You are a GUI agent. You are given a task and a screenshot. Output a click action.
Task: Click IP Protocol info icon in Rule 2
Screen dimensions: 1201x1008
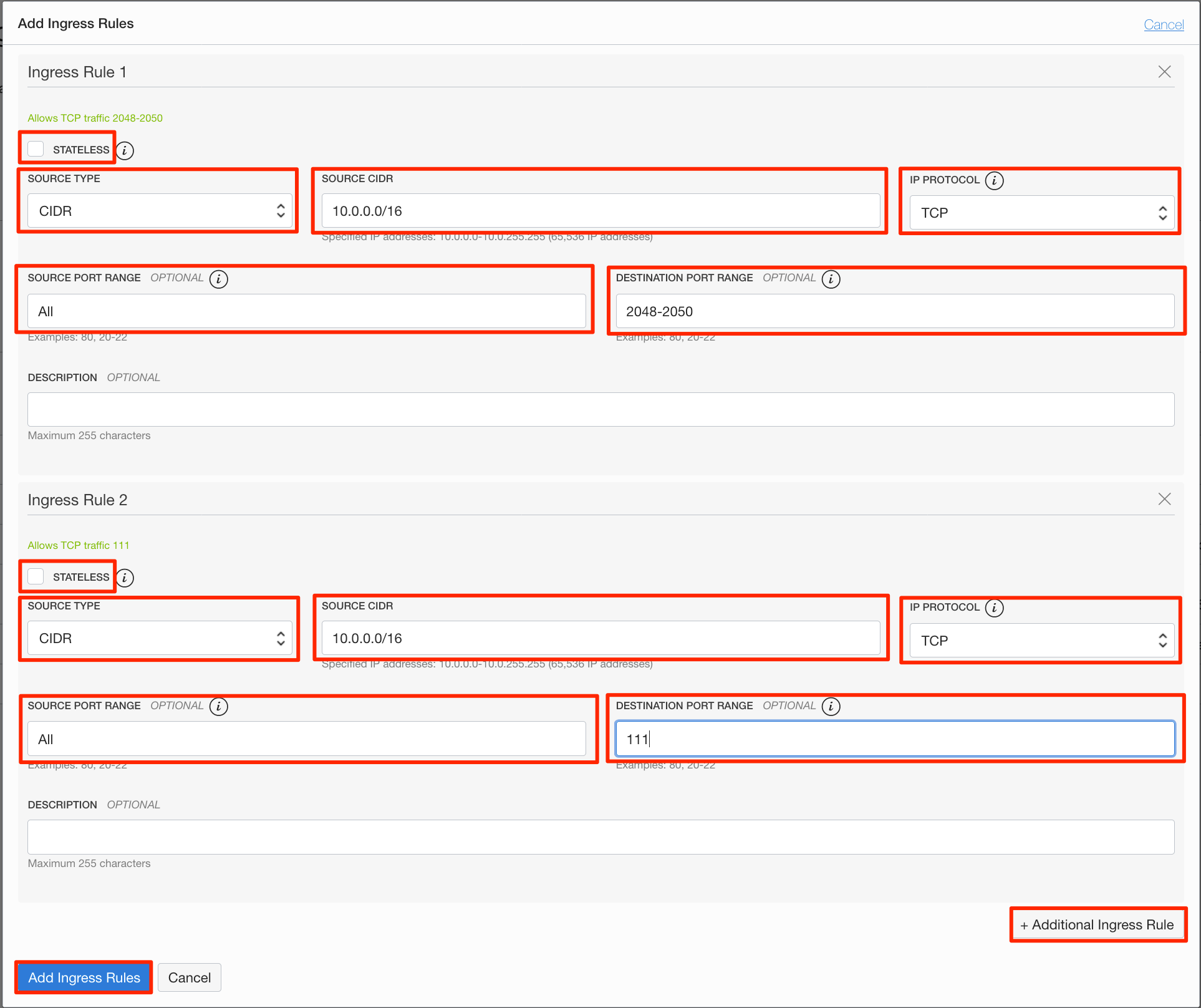[x=994, y=608]
